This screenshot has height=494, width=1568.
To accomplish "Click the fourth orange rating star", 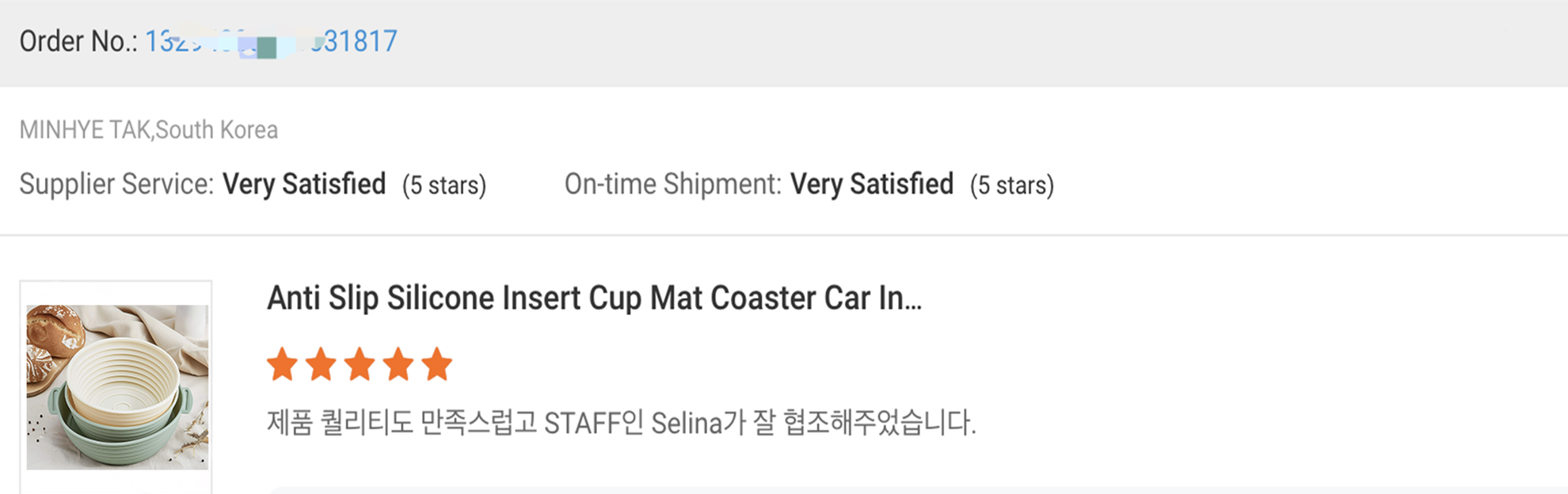I will pos(398,365).
